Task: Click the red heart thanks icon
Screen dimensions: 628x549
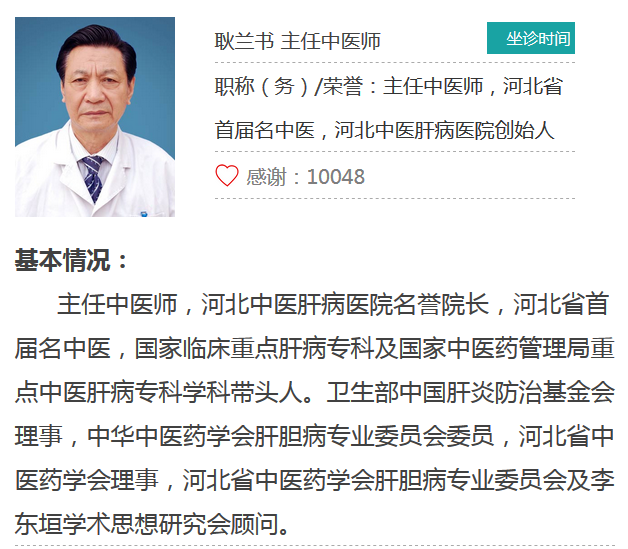Action: tap(227, 176)
